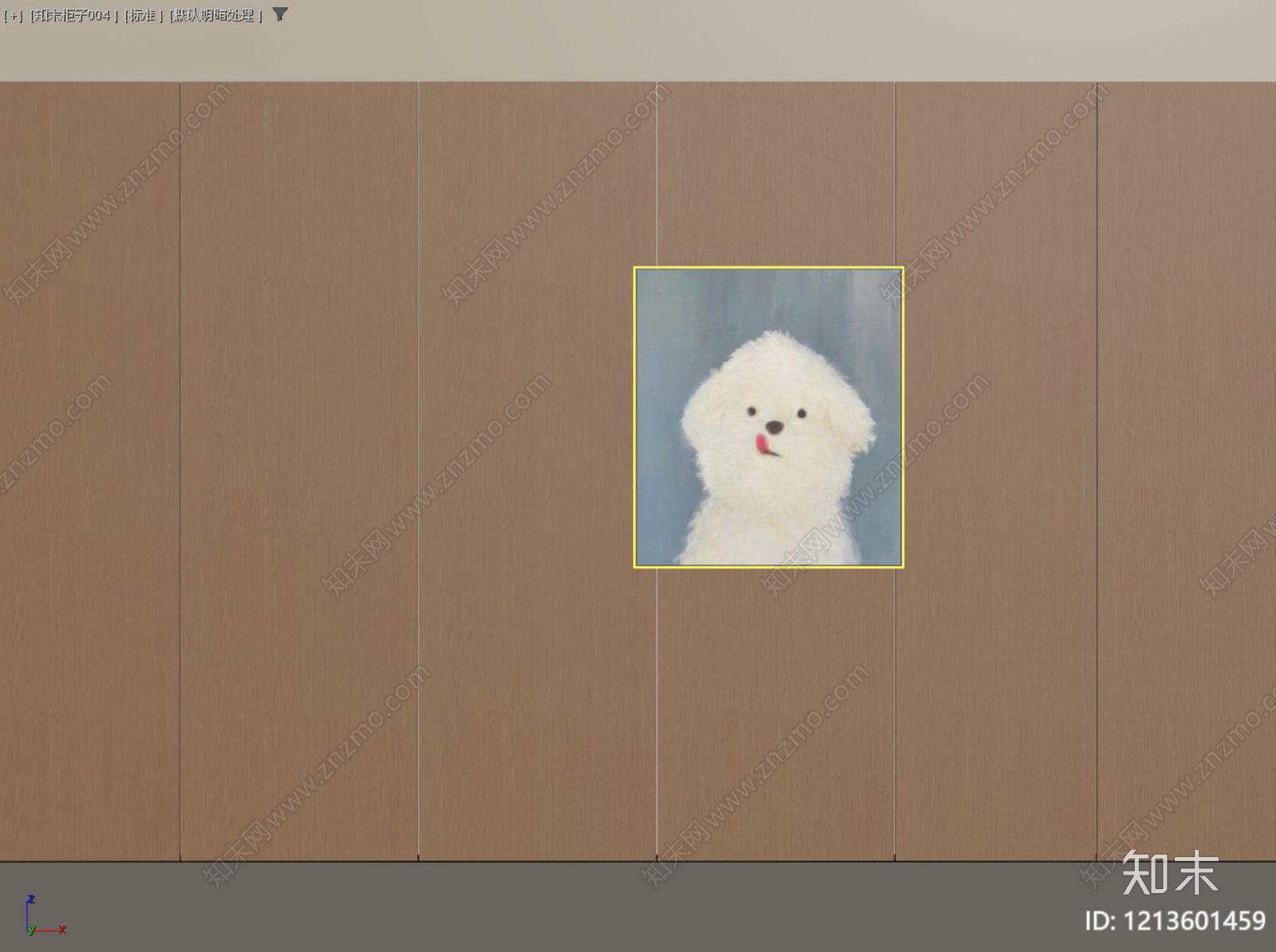Screen dimensions: 1276x952
Task: Open the 知末柜子004 camera view menu
Action: point(74,15)
